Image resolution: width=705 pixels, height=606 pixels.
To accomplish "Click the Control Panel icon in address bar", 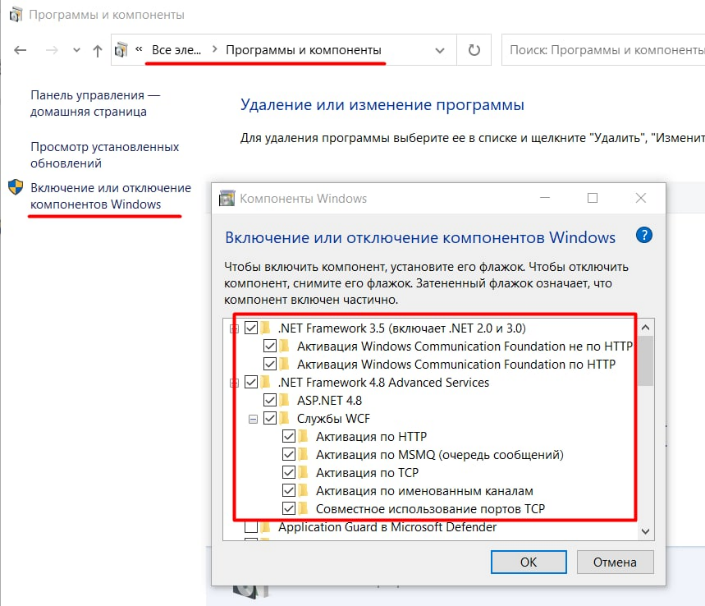I will point(122,49).
